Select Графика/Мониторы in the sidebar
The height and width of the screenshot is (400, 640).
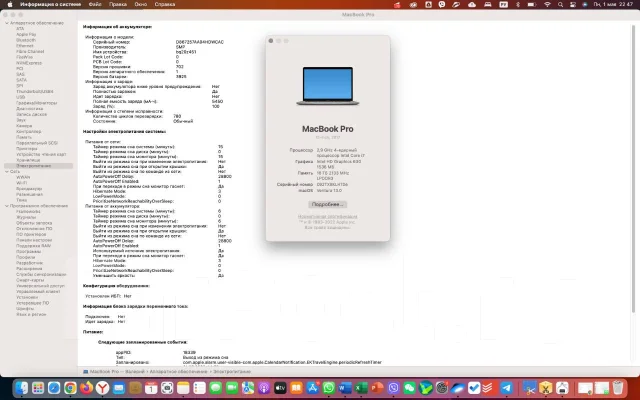pyautogui.click(x=37, y=103)
